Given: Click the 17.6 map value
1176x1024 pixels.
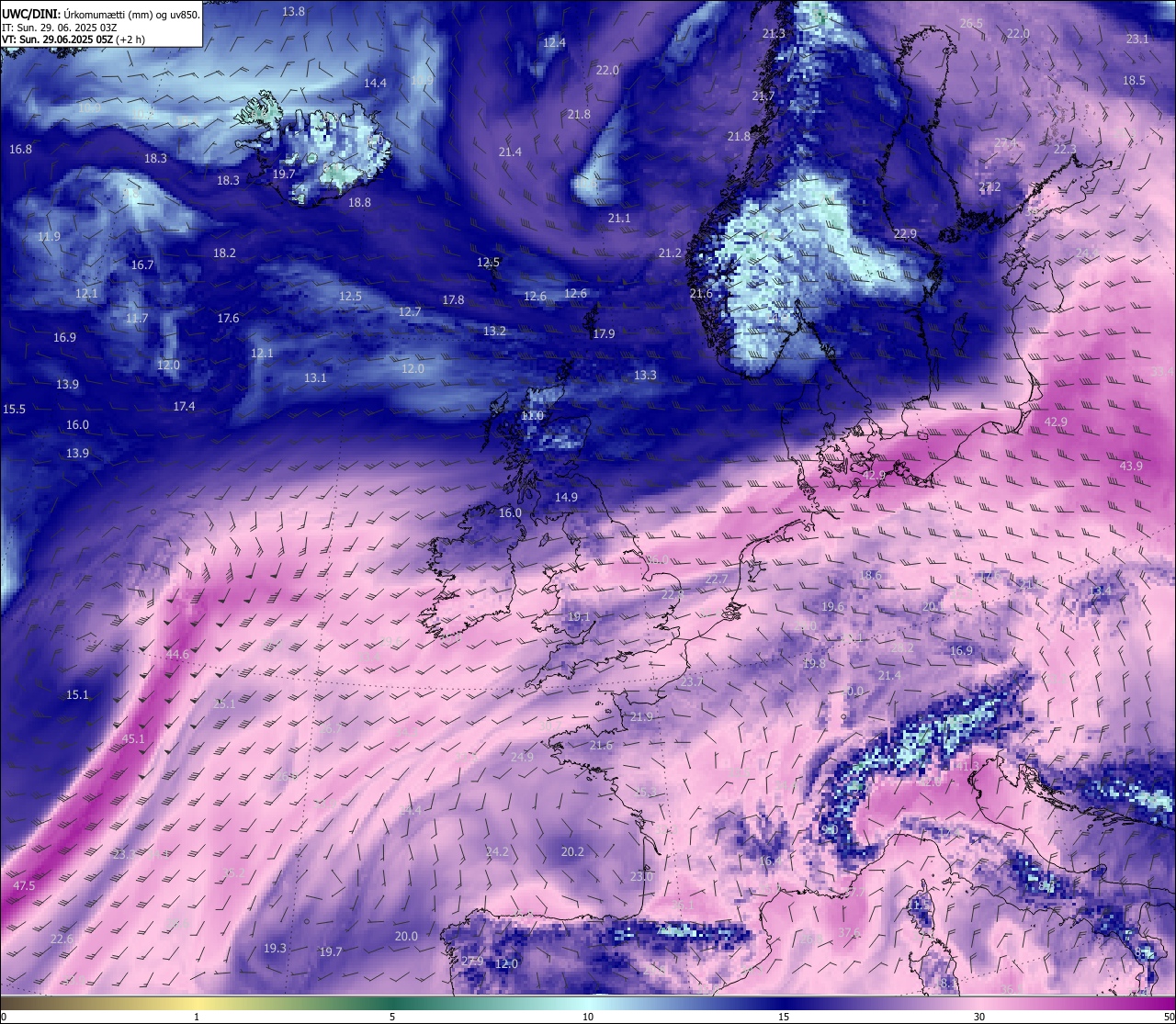Looking at the screenshot, I should (x=228, y=319).
